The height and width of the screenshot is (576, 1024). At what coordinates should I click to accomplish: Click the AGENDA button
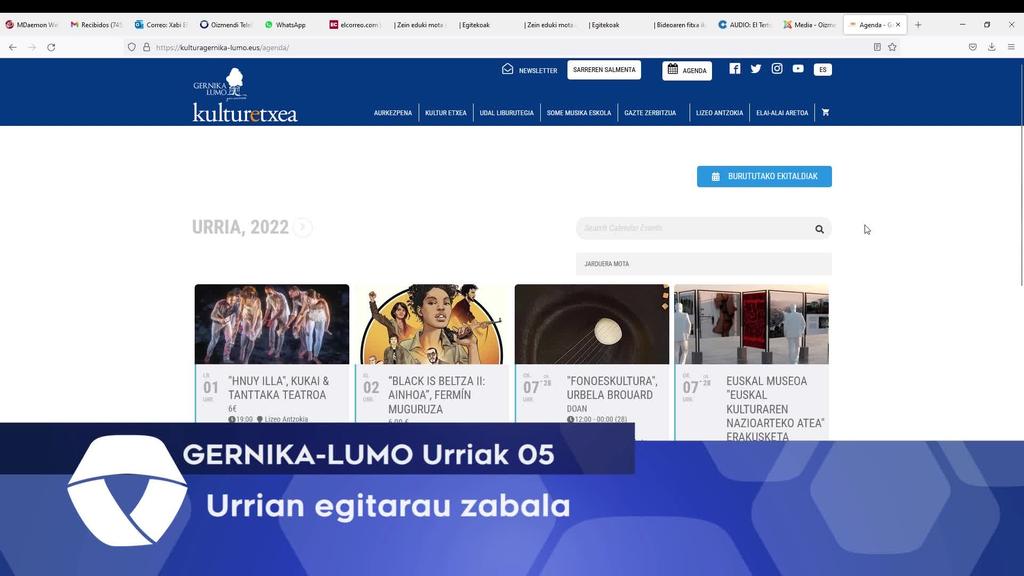(x=687, y=71)
